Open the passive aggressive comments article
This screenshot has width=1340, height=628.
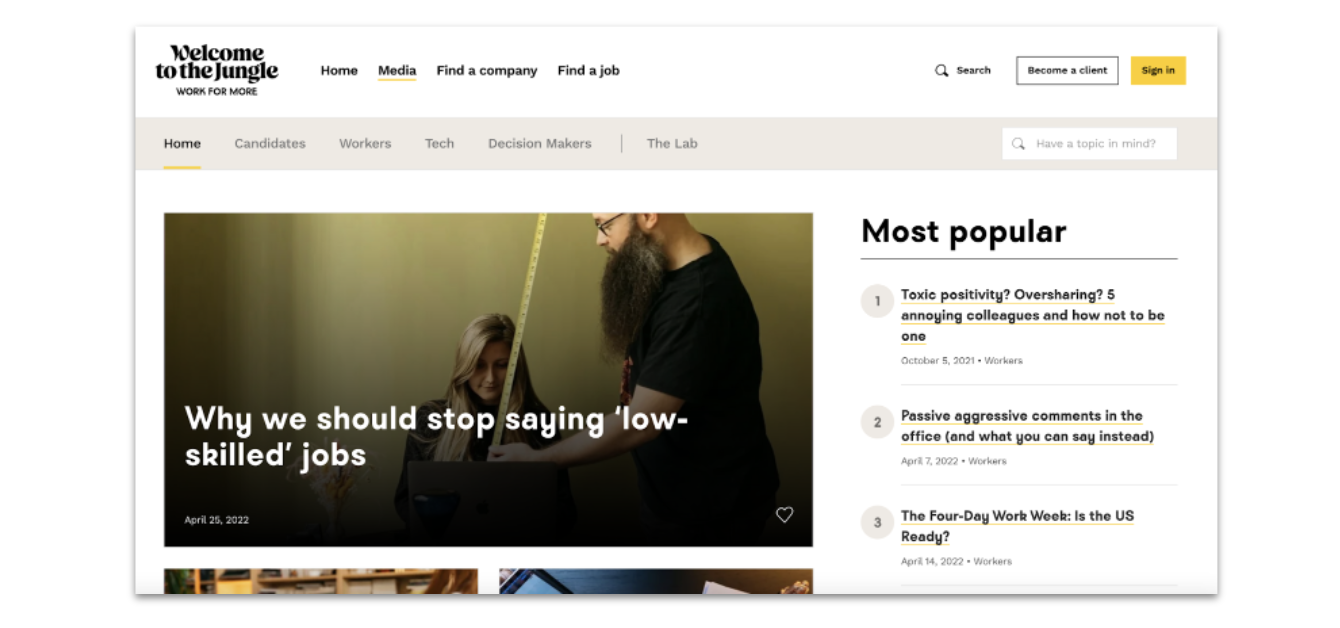[1027, 426]
